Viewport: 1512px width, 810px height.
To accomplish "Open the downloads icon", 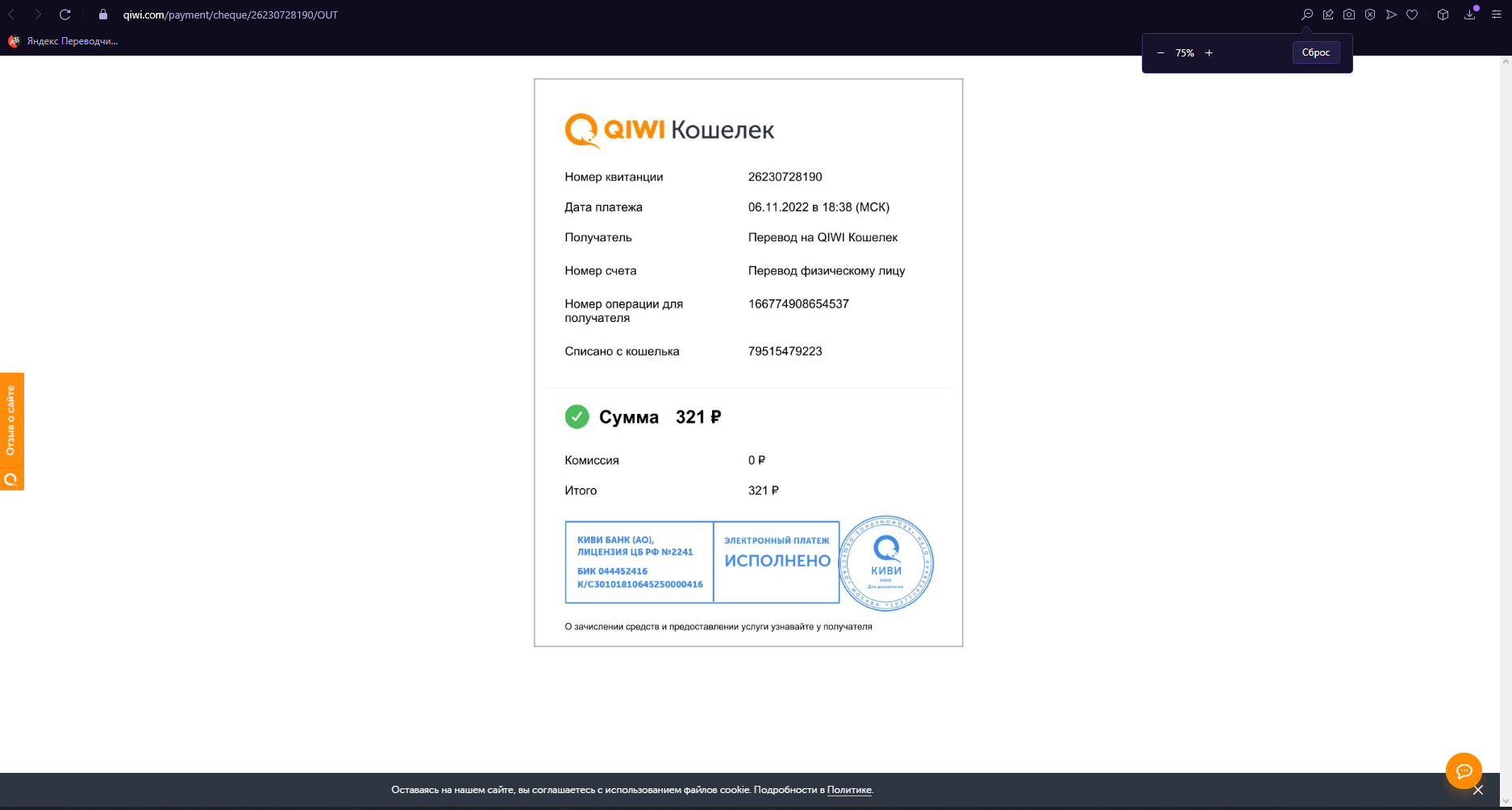I will [1470, 15].
